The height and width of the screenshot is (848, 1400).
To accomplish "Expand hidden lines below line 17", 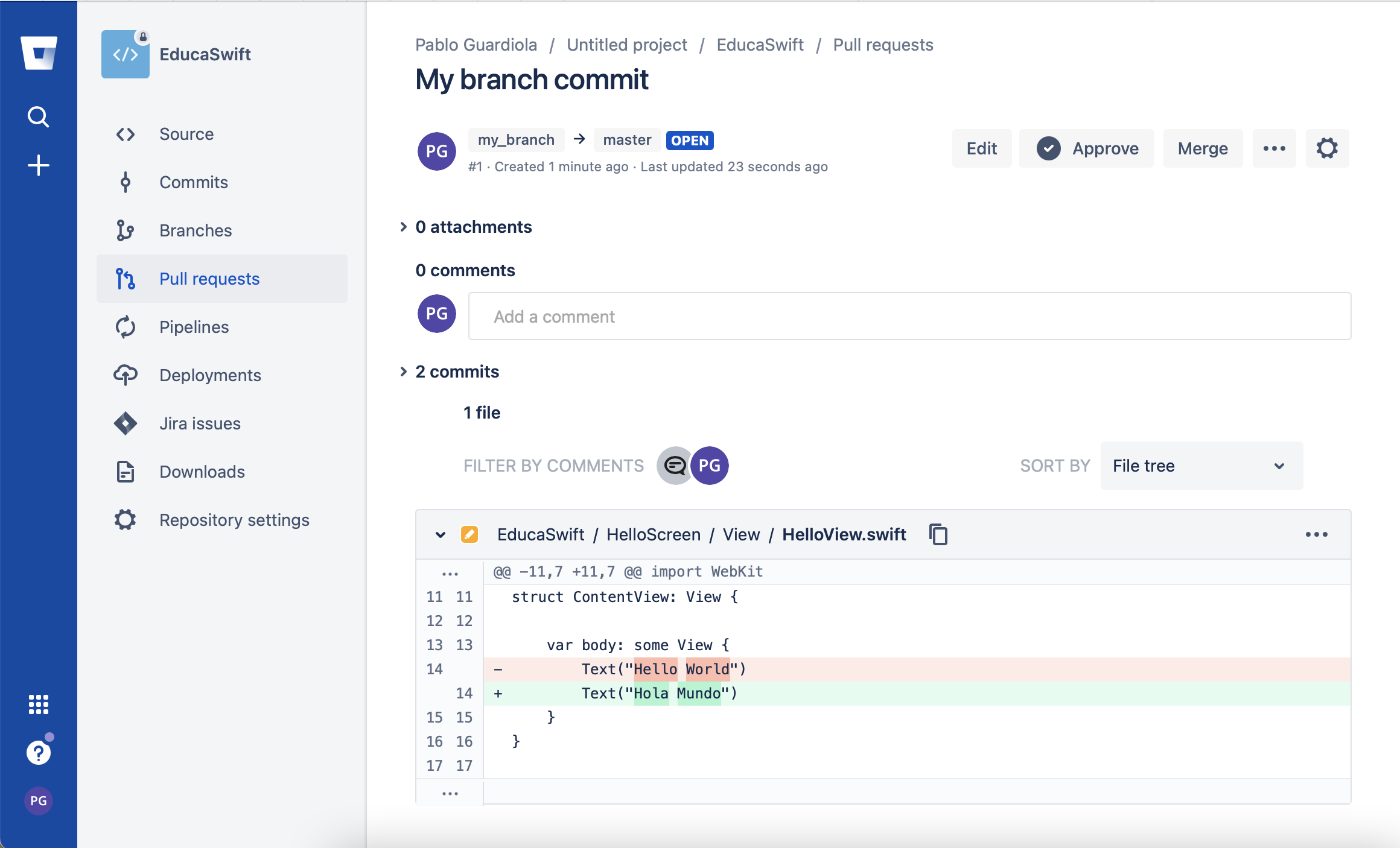I will pyautogui.click(x=450, y=793).
